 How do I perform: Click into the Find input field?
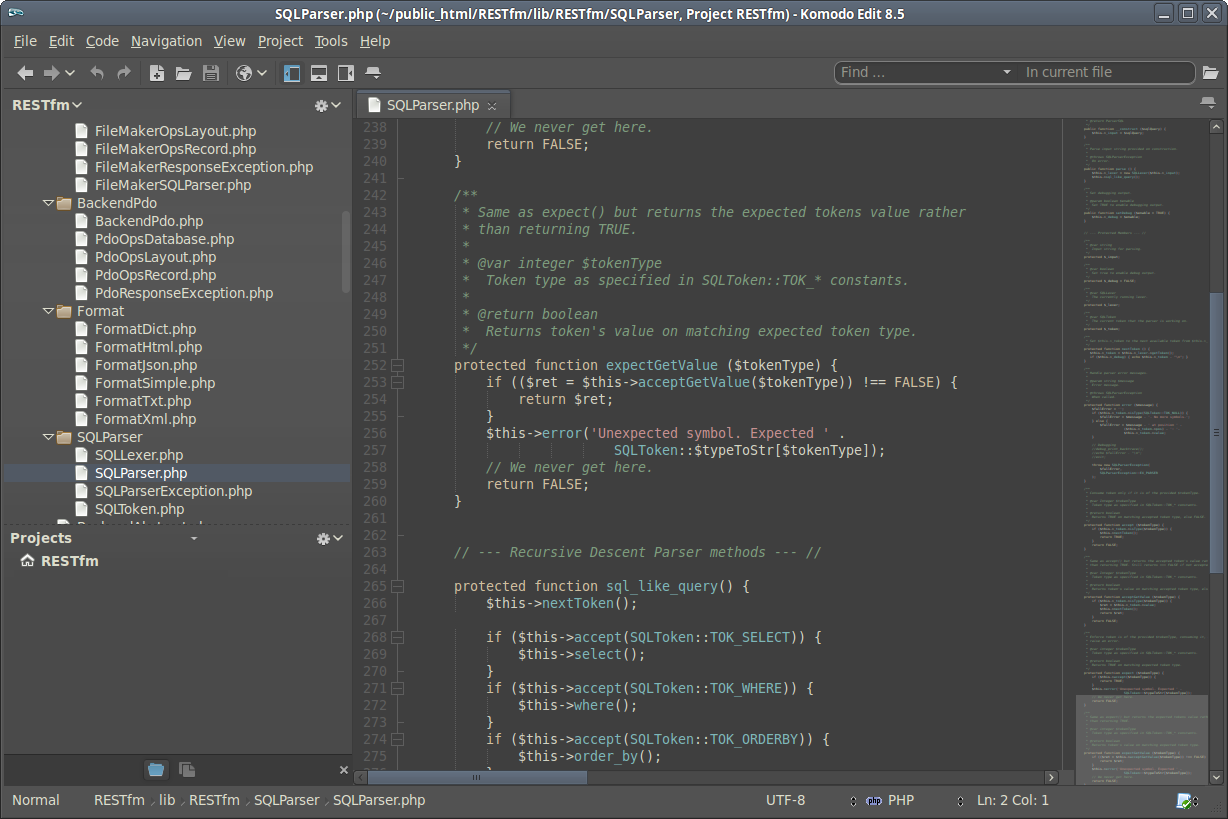click(x=918, y=72)
